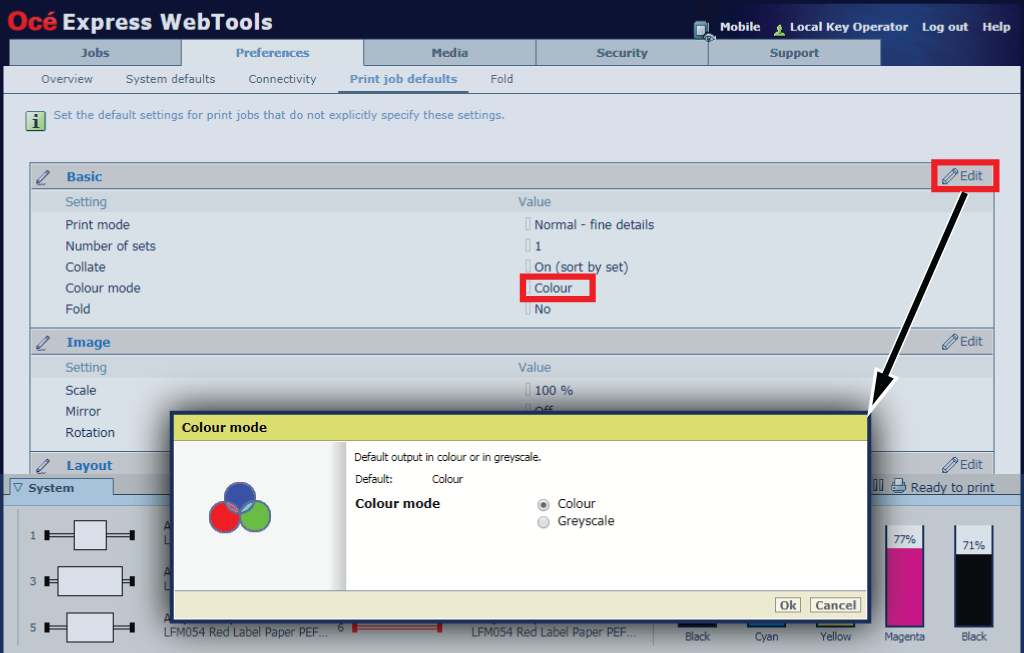Click the pencil icon beside Layout heading
Screen dimensions: 1024x653
43,466
